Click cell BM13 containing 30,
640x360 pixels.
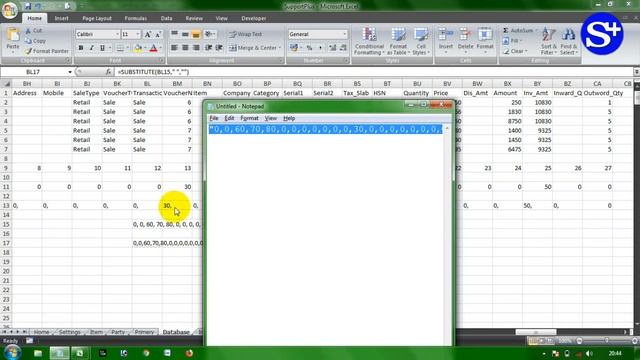tap(177, 206)
